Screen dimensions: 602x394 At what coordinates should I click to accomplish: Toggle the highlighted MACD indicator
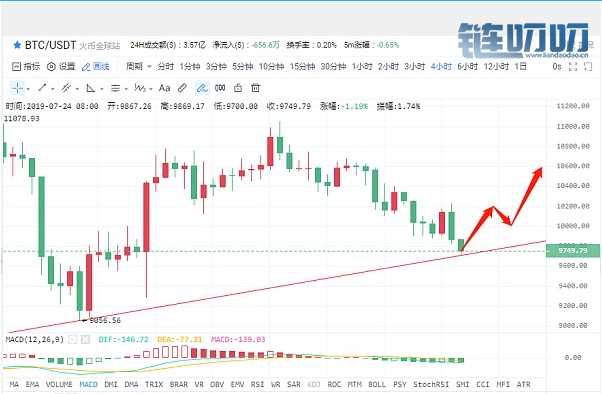tap(88, 384)
